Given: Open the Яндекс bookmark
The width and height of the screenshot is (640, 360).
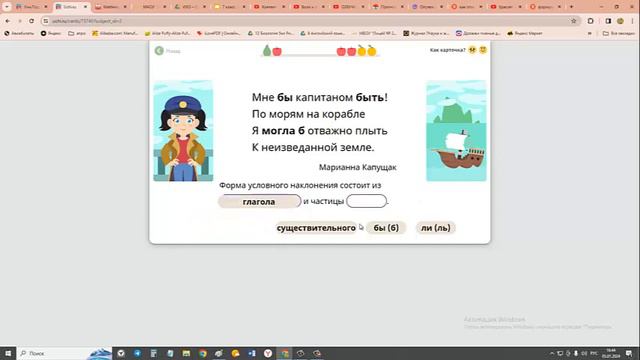Looking at the screenshot, I should (x=51, y=33).
